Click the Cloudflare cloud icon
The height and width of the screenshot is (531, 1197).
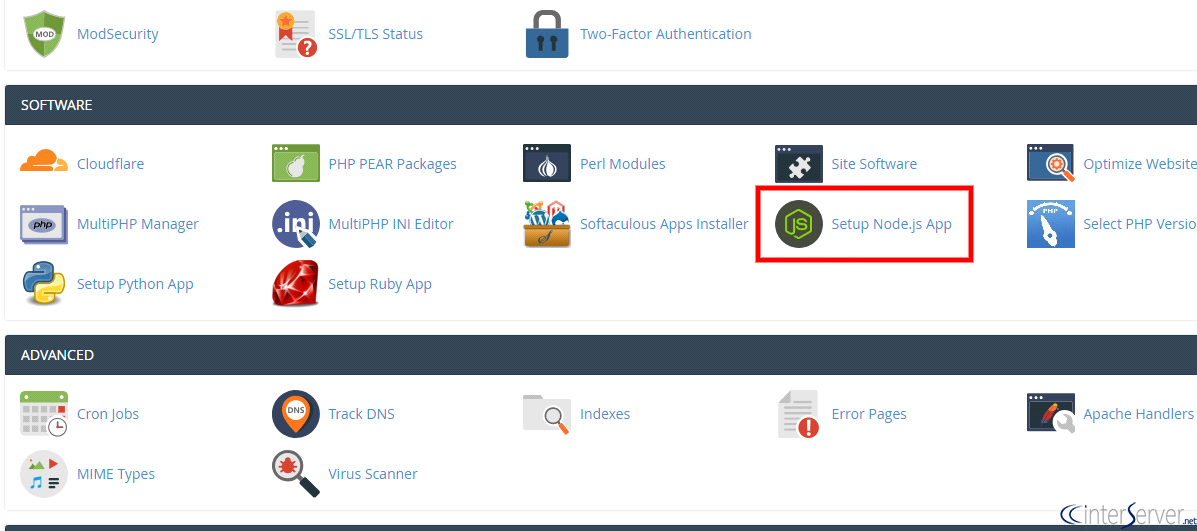pos(44,163)
